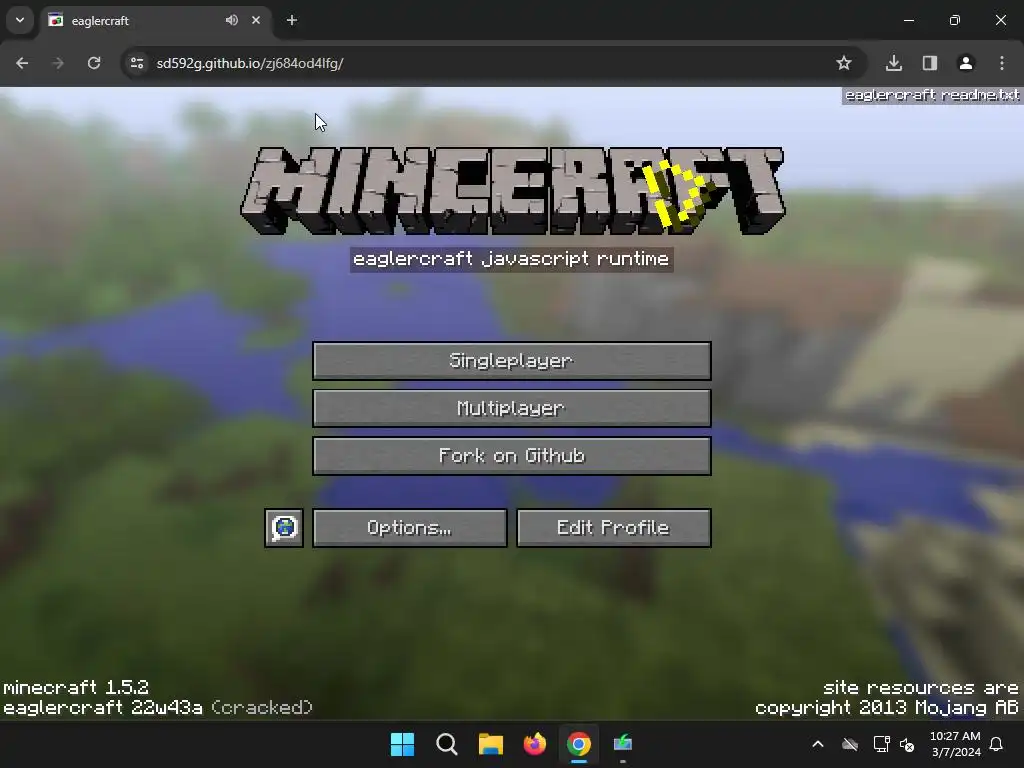This screenshot has height=768, width=1024.
Task: Mute the eaglercraft tab audio
Action: pyautogui.click(x=232, y=20)
